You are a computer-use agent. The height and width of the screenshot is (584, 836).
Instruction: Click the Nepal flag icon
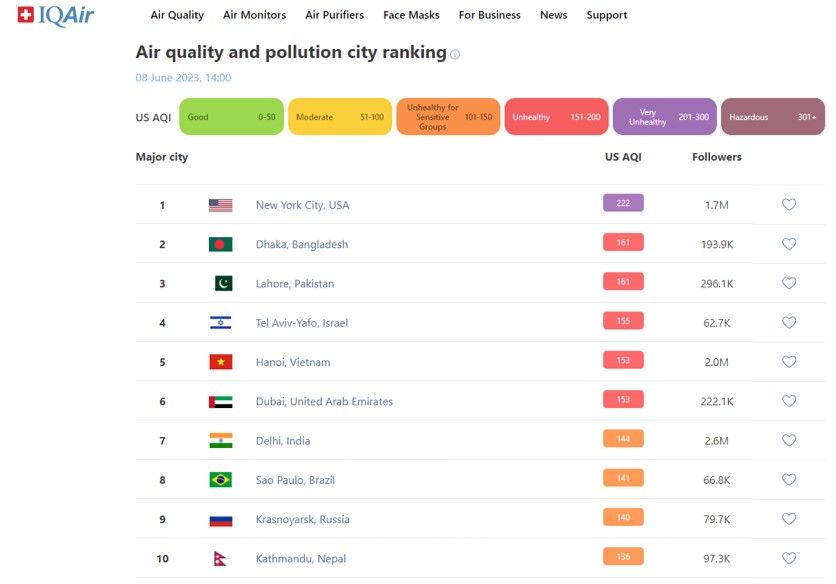(x=220, y=558)
